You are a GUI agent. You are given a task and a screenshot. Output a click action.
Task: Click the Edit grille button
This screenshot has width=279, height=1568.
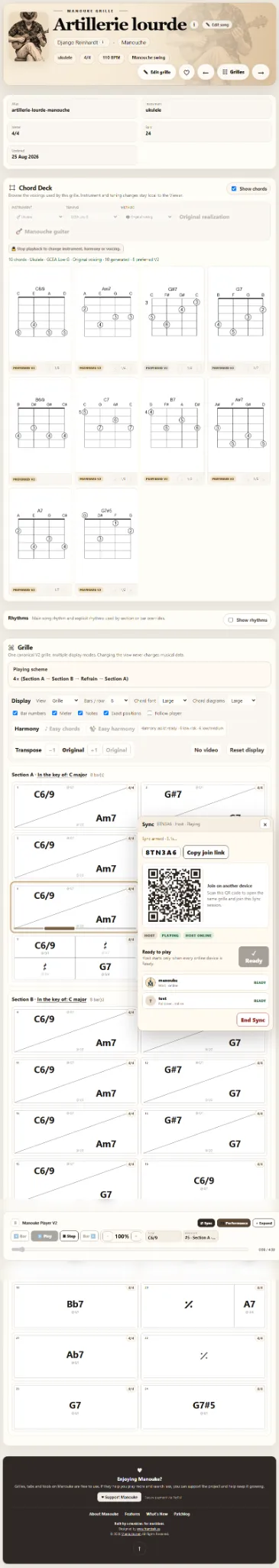point(156,72)
